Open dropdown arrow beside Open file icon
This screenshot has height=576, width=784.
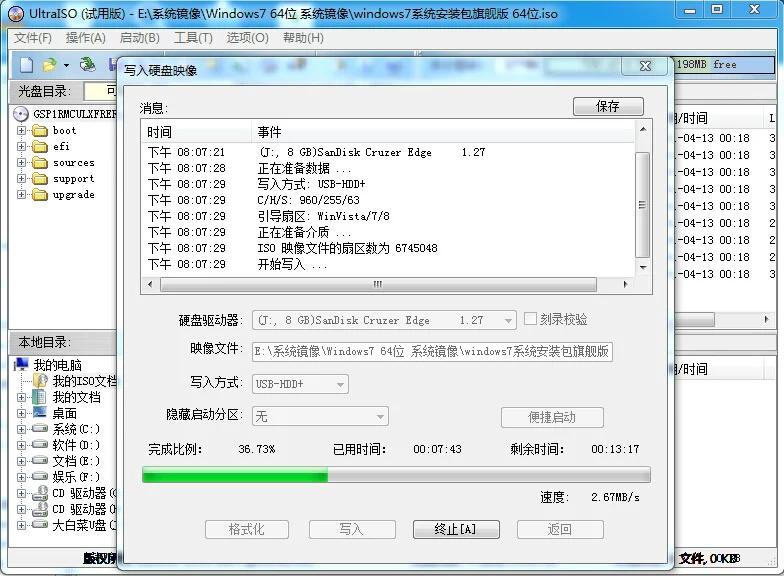66,65
